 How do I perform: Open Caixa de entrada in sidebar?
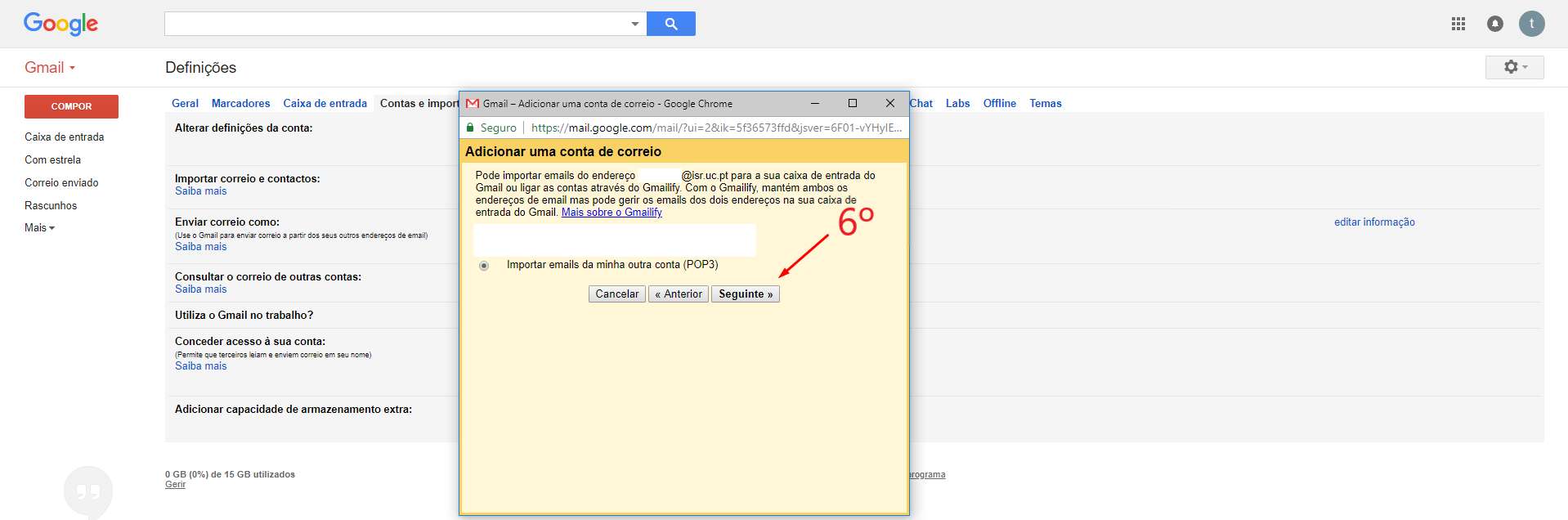click(64, 137)
